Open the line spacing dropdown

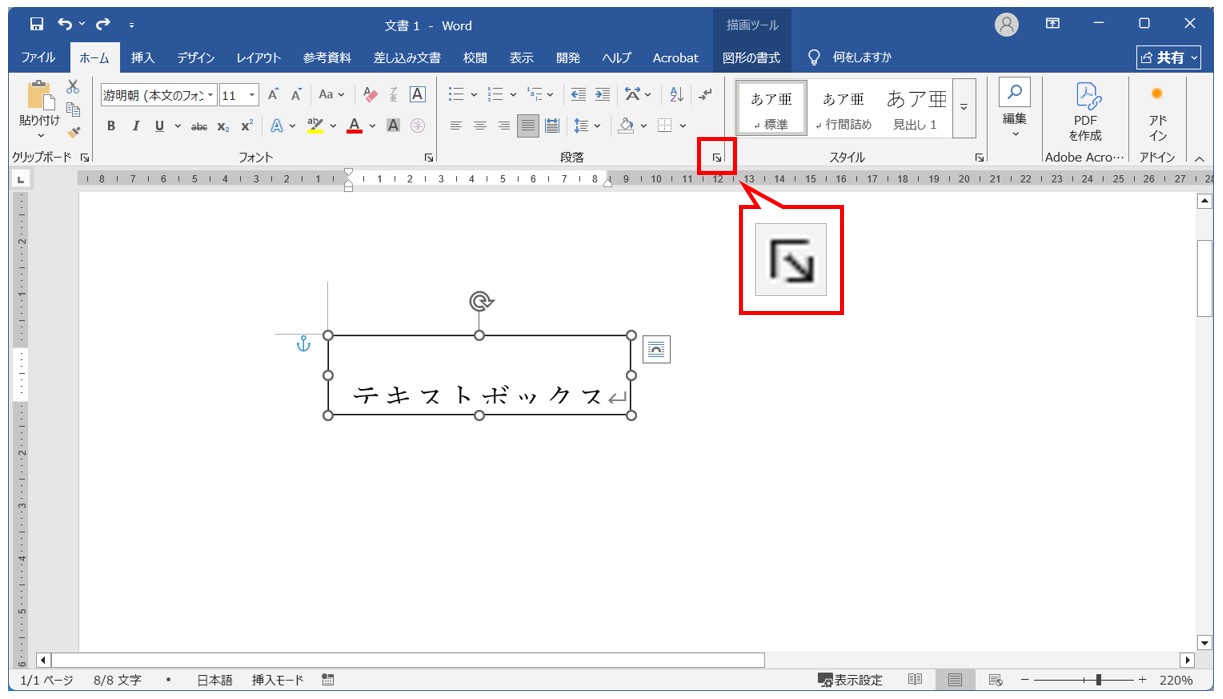(598, 126)
